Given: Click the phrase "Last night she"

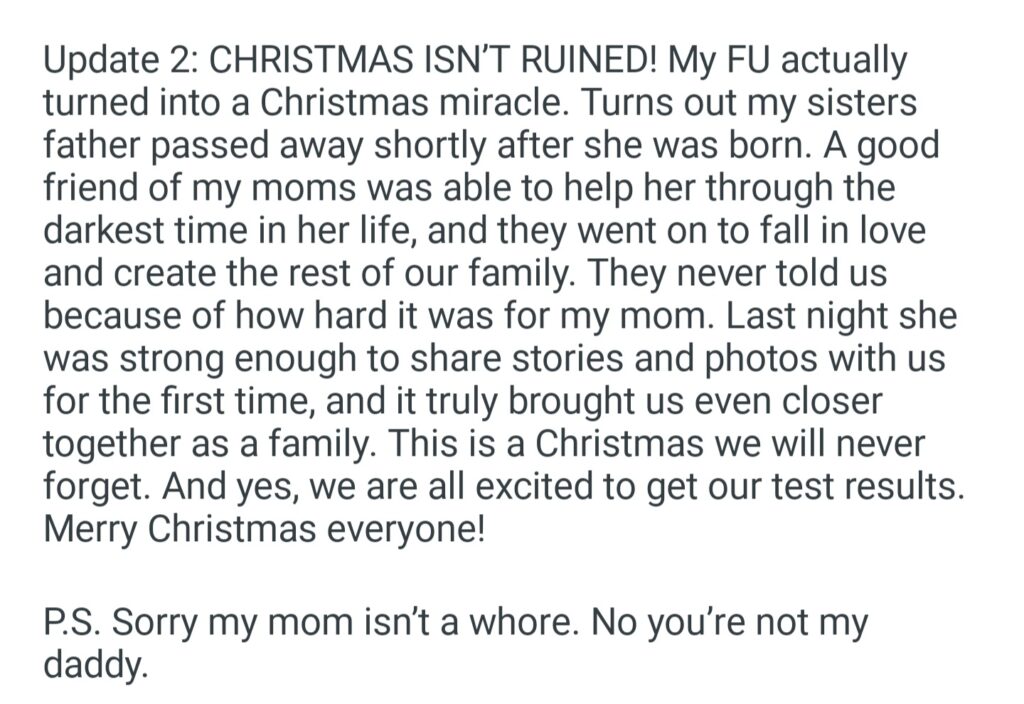Looking at the screenshot, I should tap(842, 318).
